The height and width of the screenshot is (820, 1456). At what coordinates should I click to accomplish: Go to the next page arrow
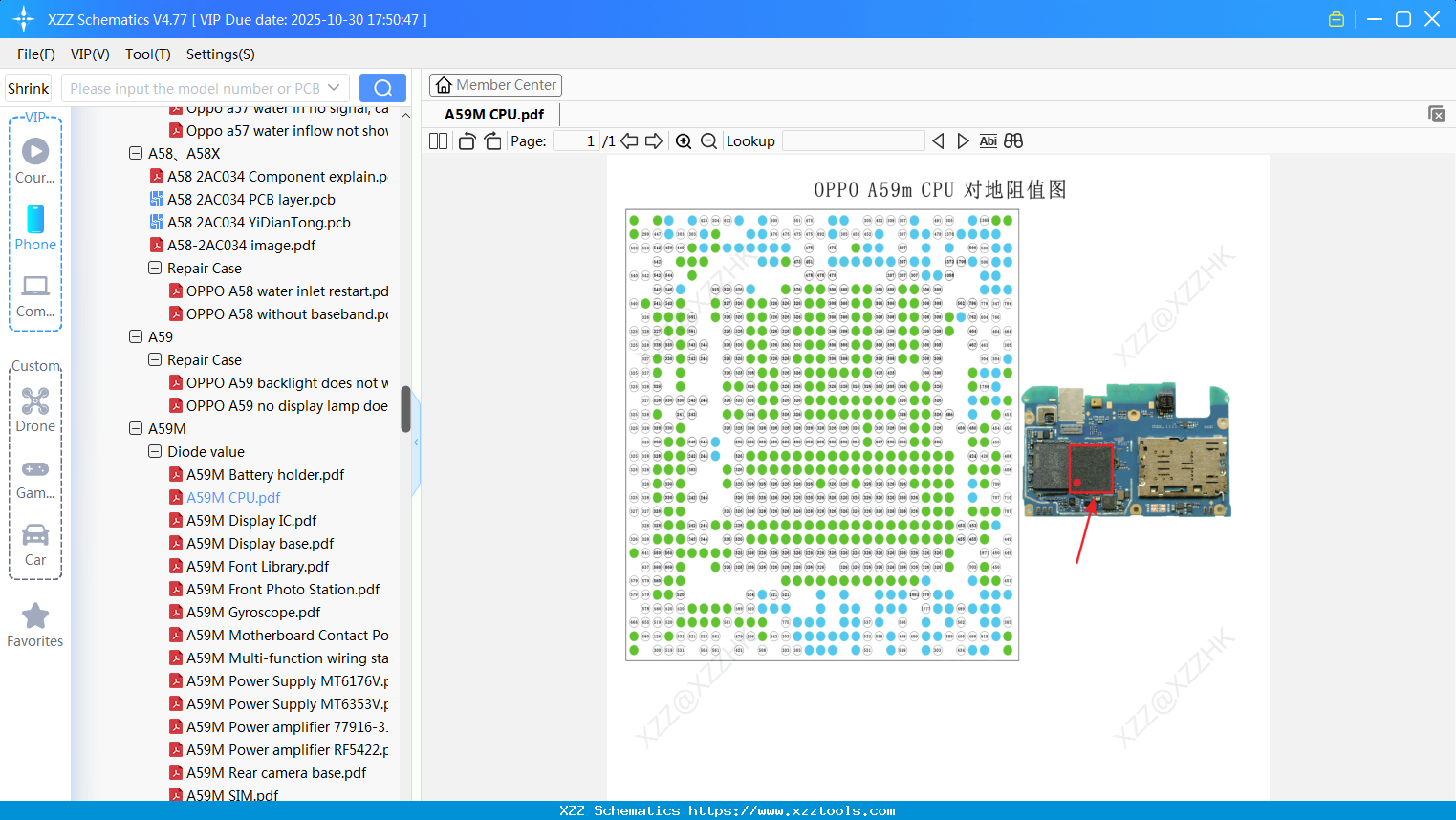[654, 141]
